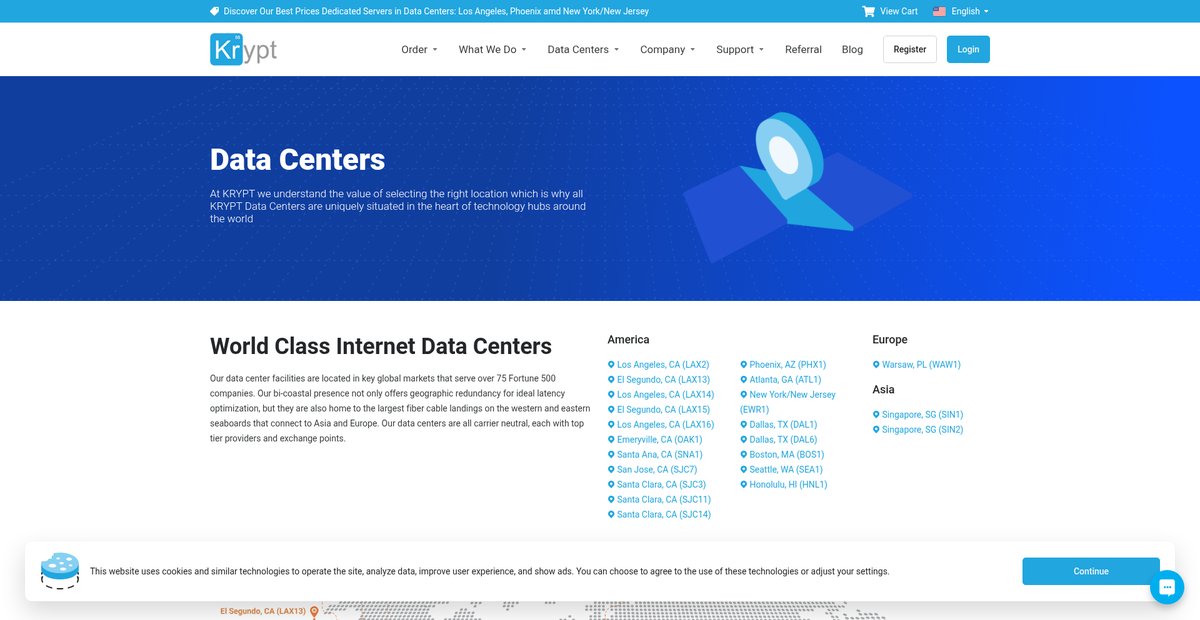1200x620 pixels.
Task: Open New York/New Jersey (EWR1)
Action: [788, 402]
